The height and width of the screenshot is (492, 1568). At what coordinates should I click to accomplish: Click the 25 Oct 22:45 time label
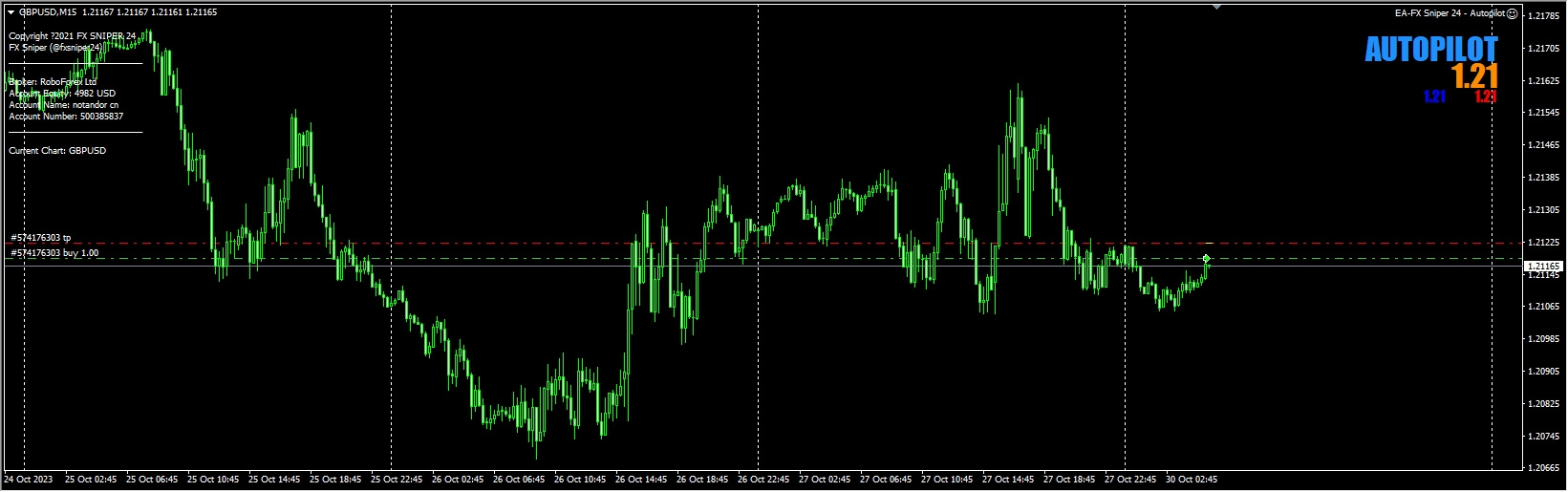point(397,480)
